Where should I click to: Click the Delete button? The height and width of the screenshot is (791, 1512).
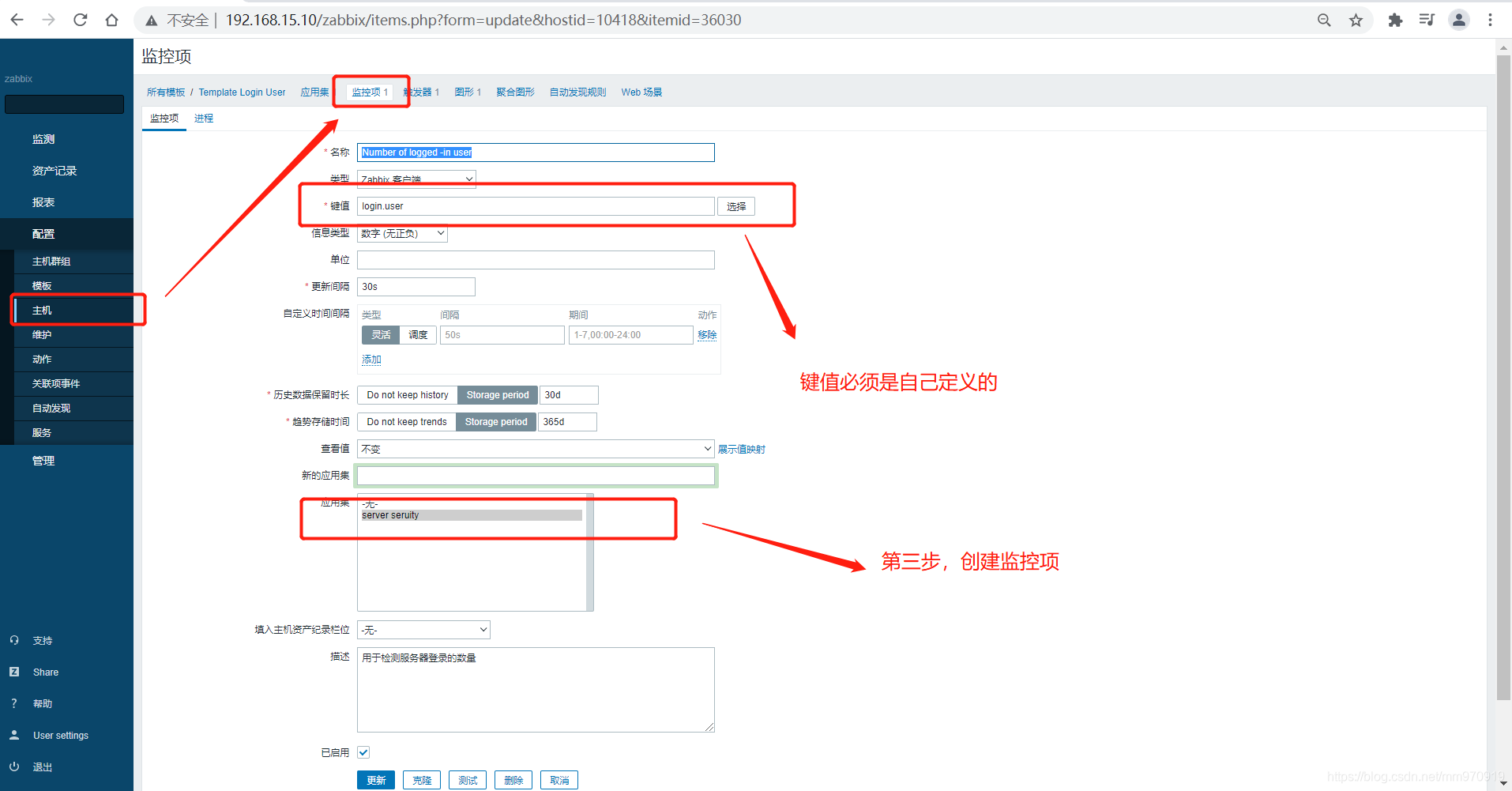point(513,780)
